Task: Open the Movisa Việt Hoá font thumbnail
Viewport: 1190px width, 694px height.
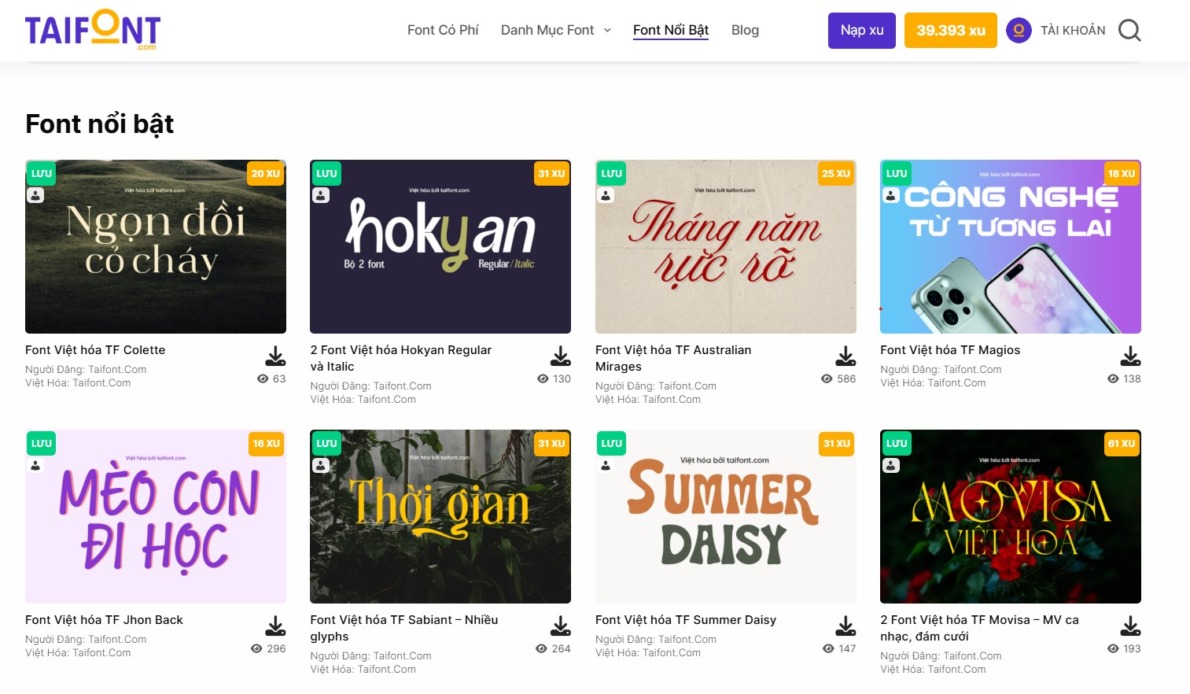Action: (1010, 516)
